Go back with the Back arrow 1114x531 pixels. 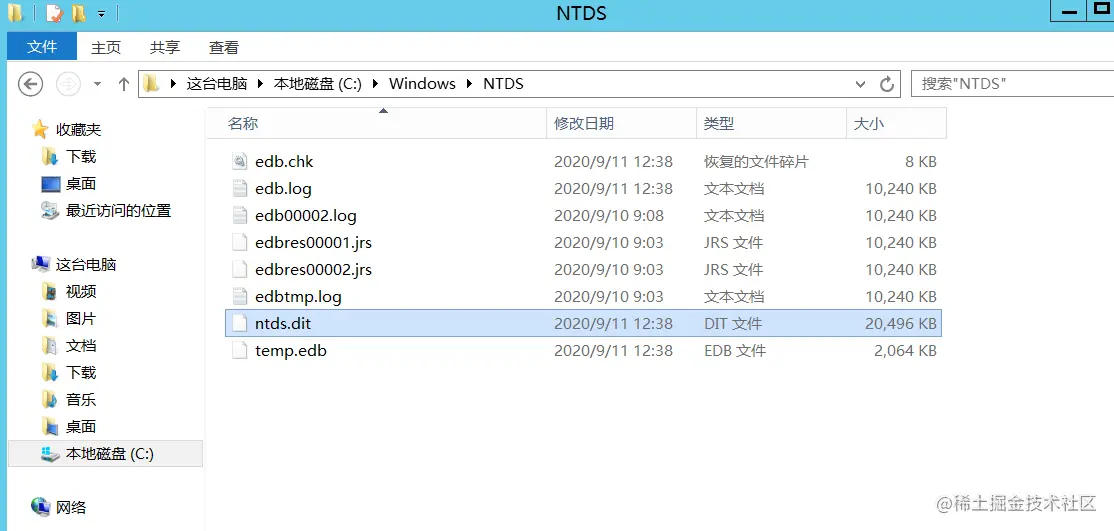(x=30, y=84)
